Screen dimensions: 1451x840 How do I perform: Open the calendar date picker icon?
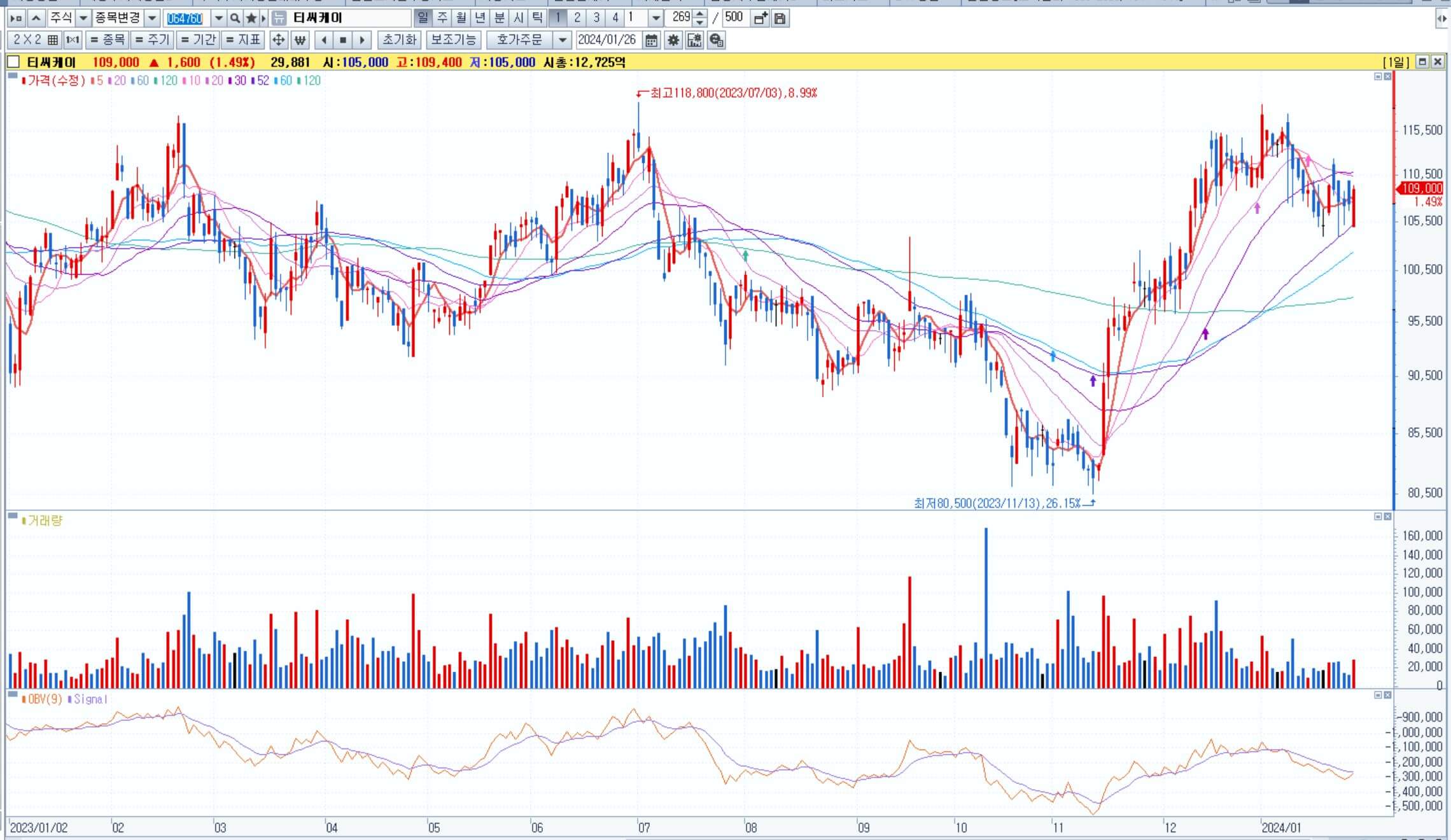[x=651, y=41]
